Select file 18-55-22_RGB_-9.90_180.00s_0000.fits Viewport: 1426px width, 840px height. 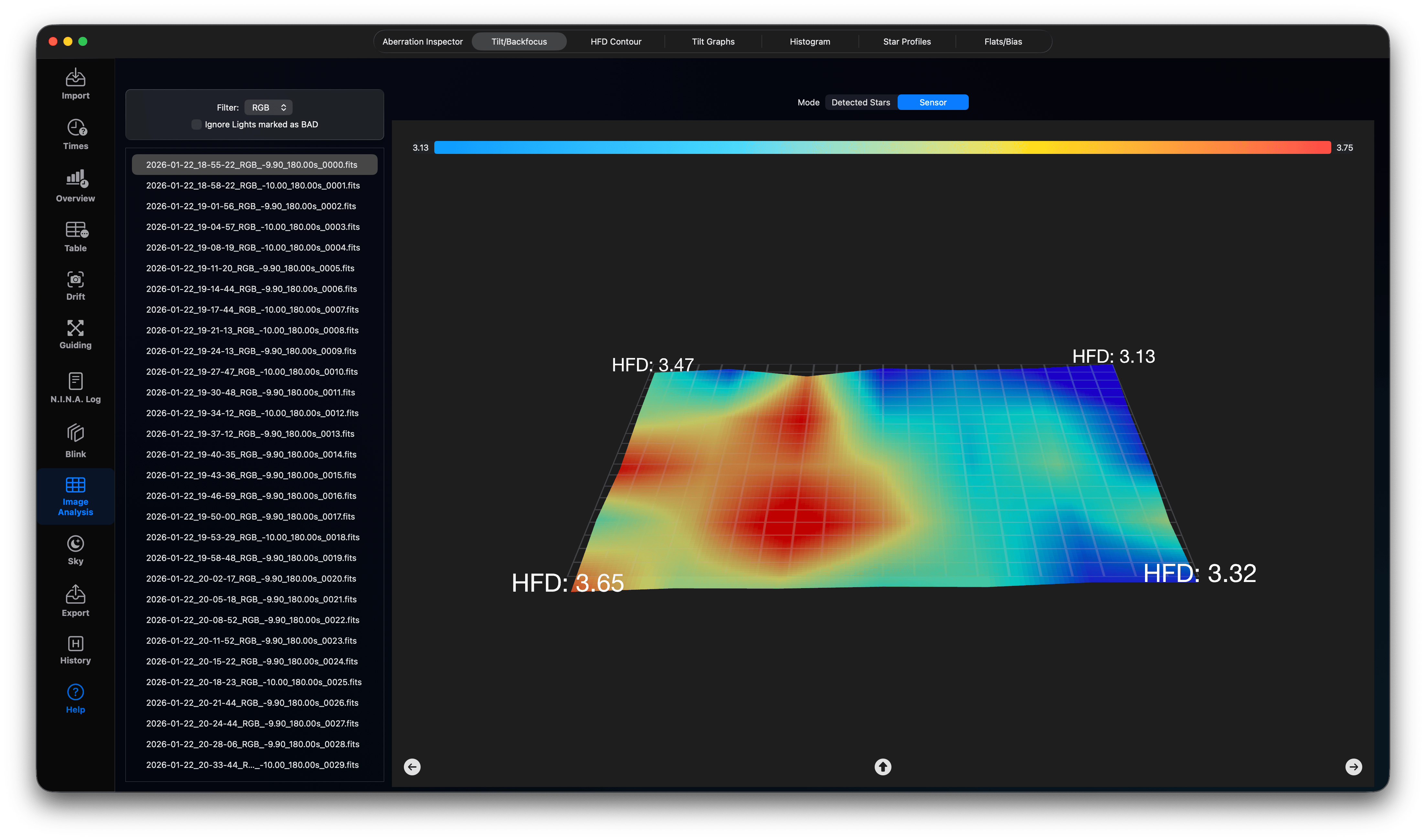[x=254, y=165]
